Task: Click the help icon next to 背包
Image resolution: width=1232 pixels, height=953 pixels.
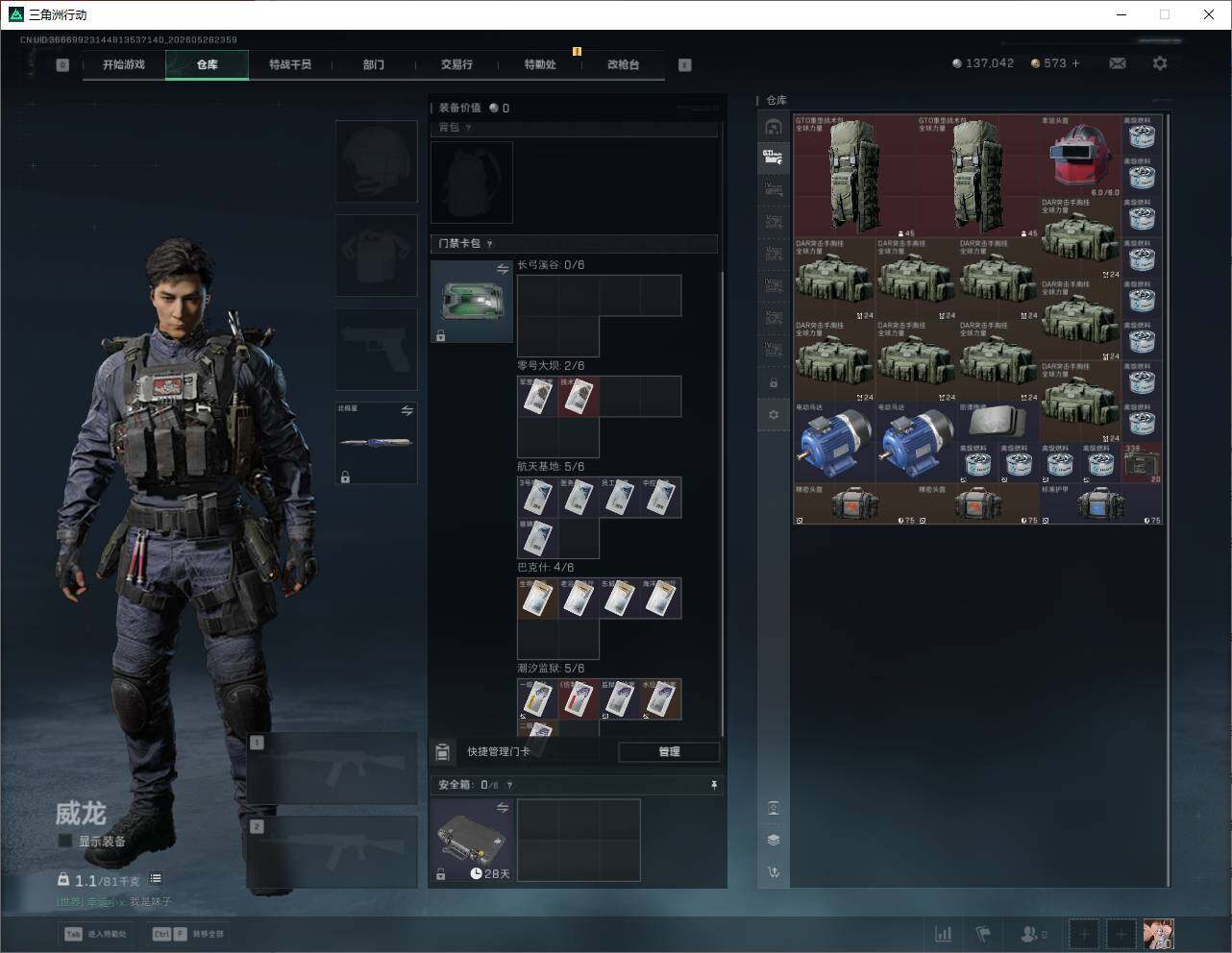Action: coord(468,128)
